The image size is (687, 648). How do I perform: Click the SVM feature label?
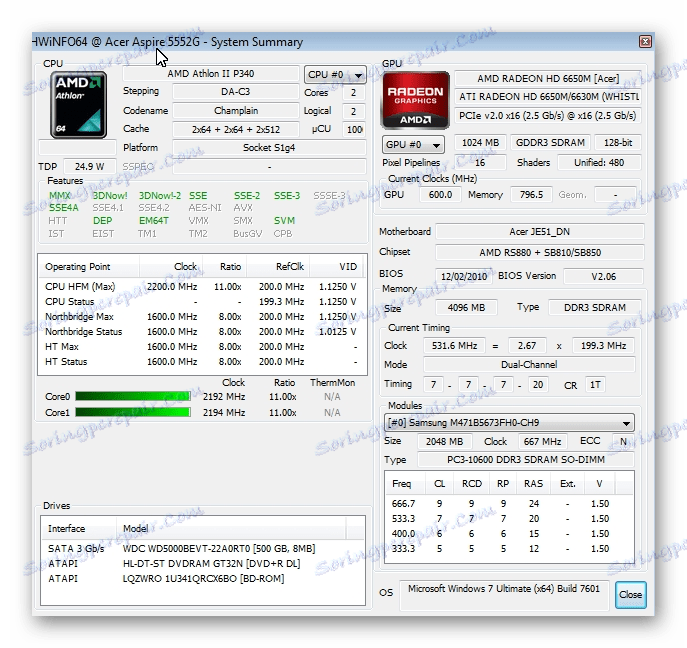pyautogui.click(x=284, y=220)
